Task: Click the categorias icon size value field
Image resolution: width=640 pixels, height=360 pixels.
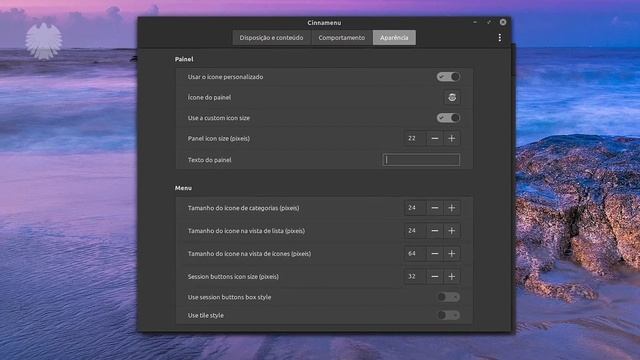Action: tap(415, 208)
